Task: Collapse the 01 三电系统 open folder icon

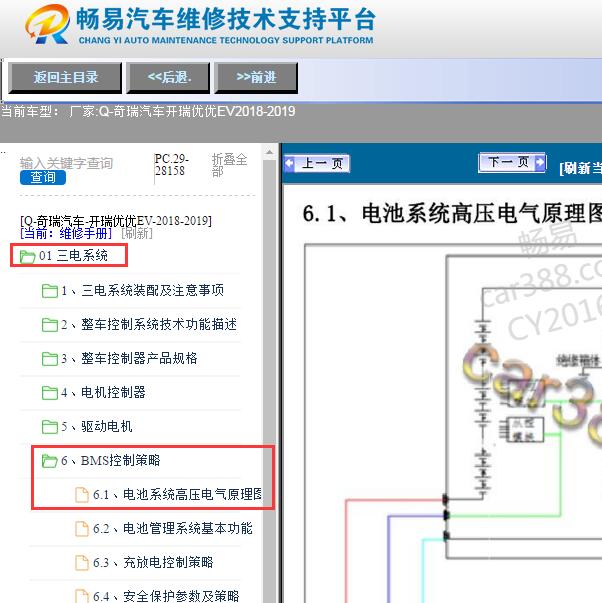Action: (x=27, y=256)
